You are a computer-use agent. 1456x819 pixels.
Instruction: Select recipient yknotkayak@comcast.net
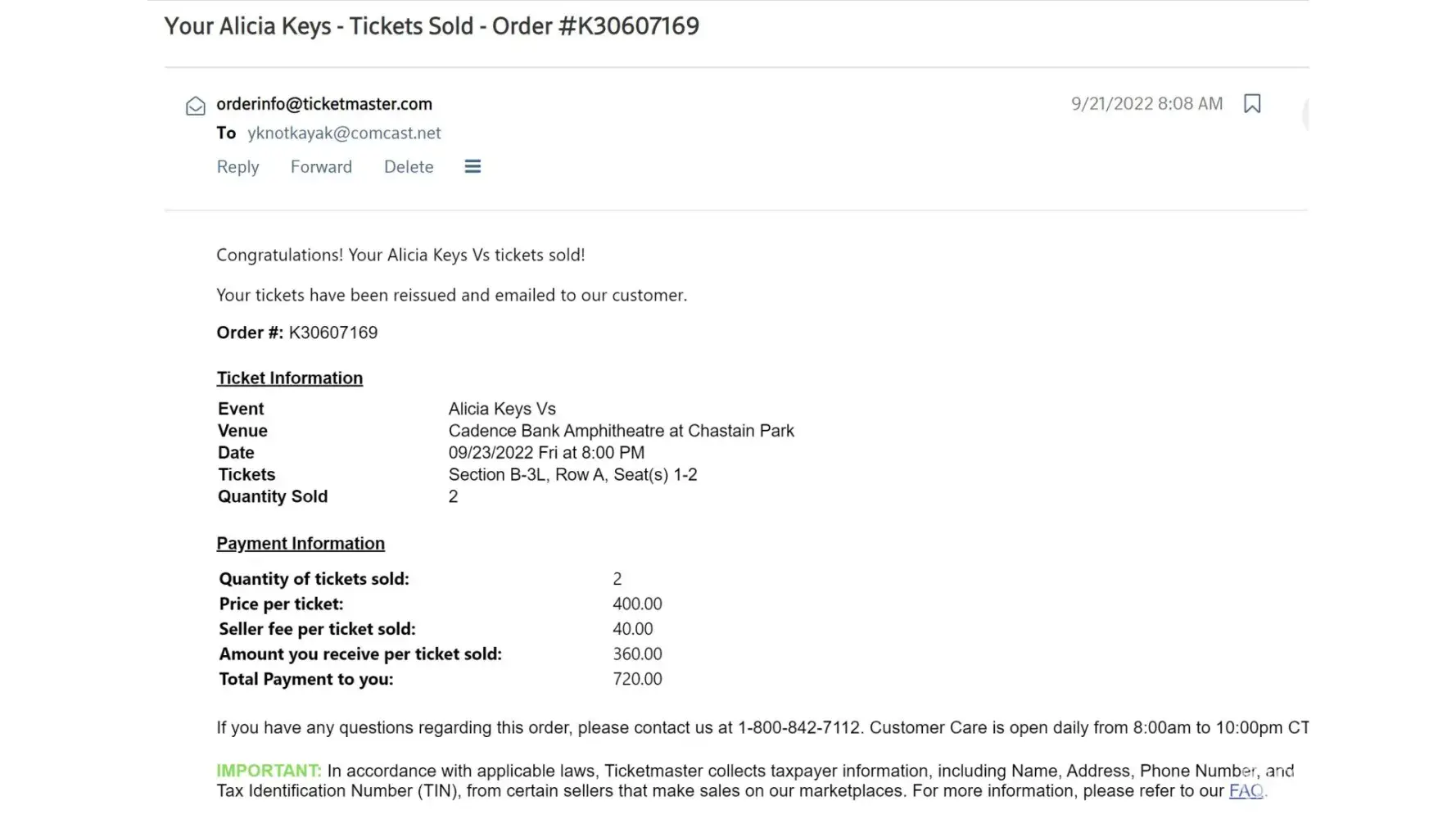(x=344, y=133)
